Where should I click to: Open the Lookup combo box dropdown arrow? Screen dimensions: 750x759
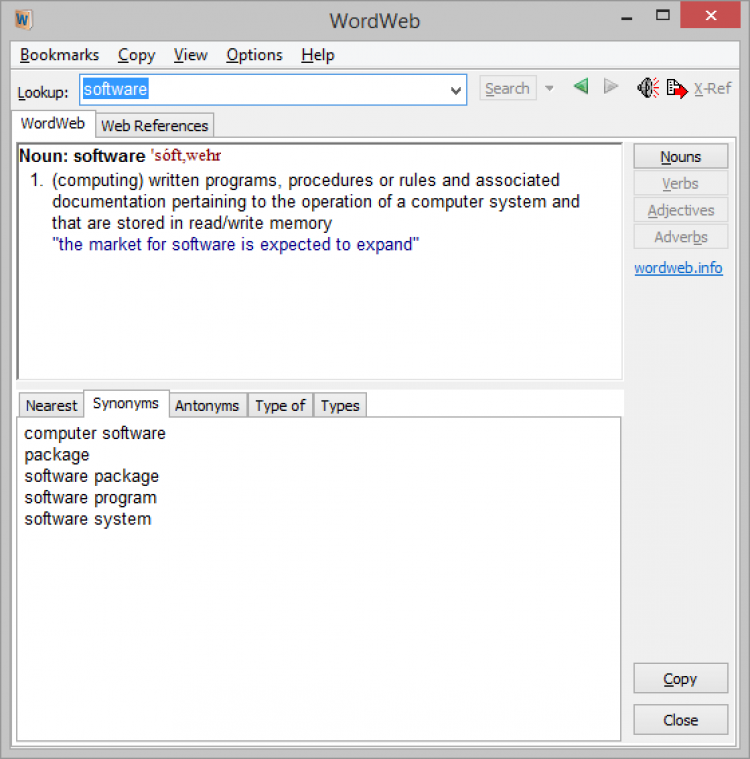tap(455, 90)
